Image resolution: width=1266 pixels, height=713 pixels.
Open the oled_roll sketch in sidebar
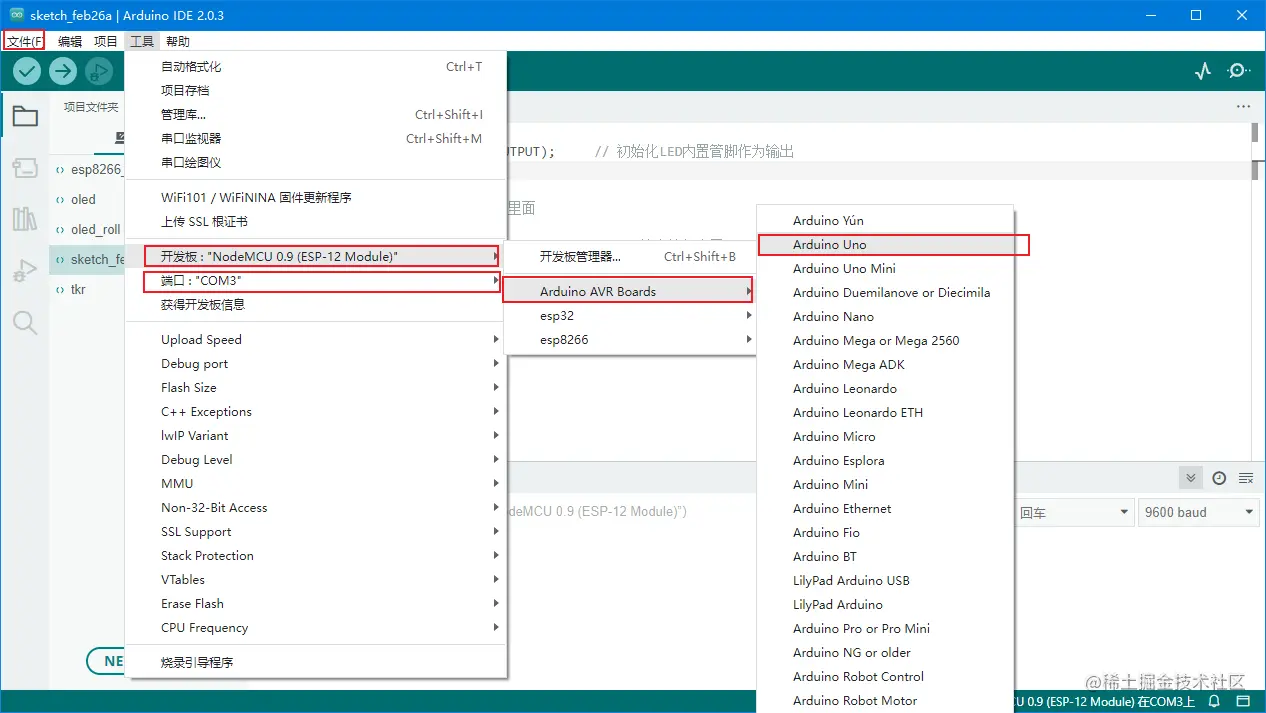coord(87,230)
